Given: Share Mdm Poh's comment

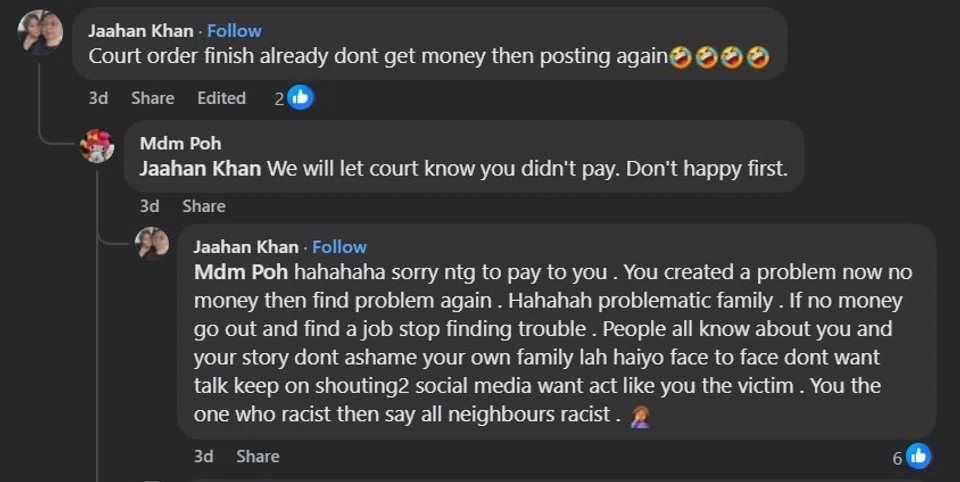Looking at the screenshot, I should pyautogui.click(x=203, y=206).
